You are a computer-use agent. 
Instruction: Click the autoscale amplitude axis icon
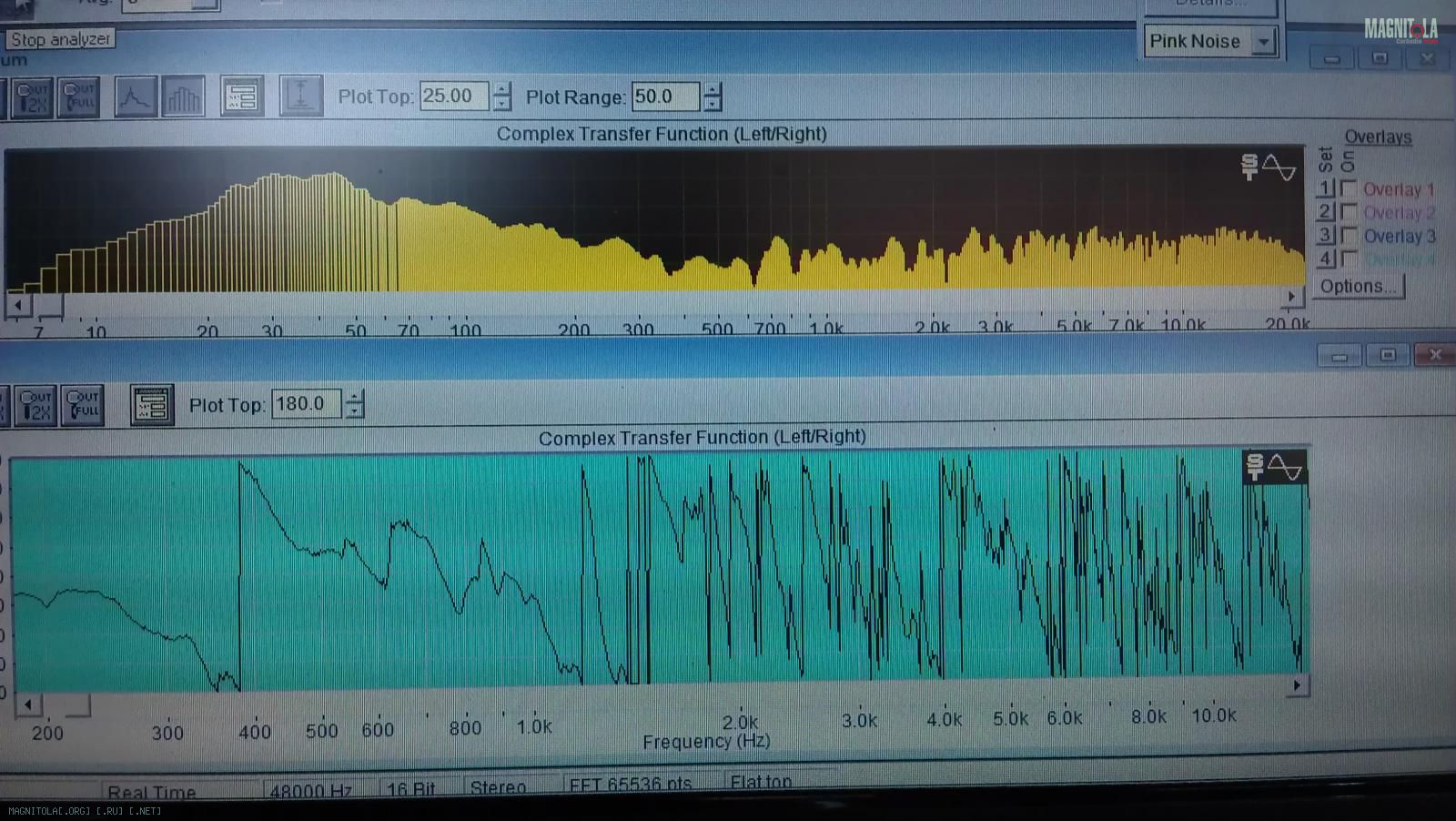tap(301, 96)
